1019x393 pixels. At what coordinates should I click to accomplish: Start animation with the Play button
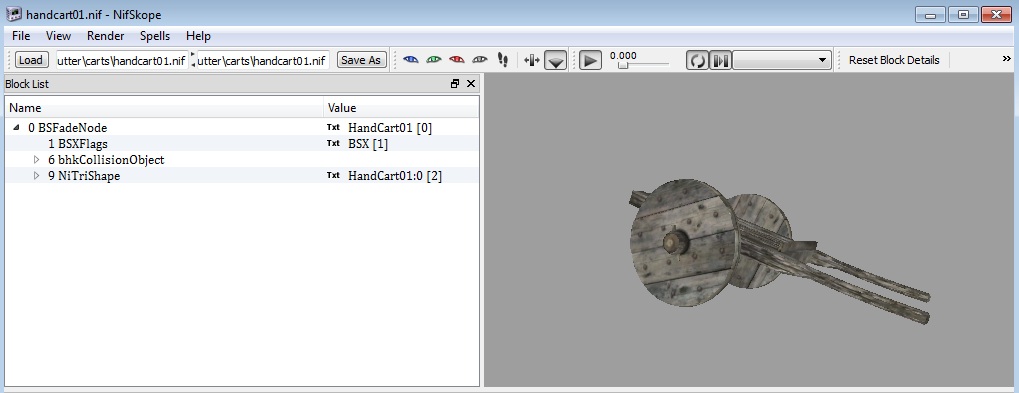tap(590, 60)
